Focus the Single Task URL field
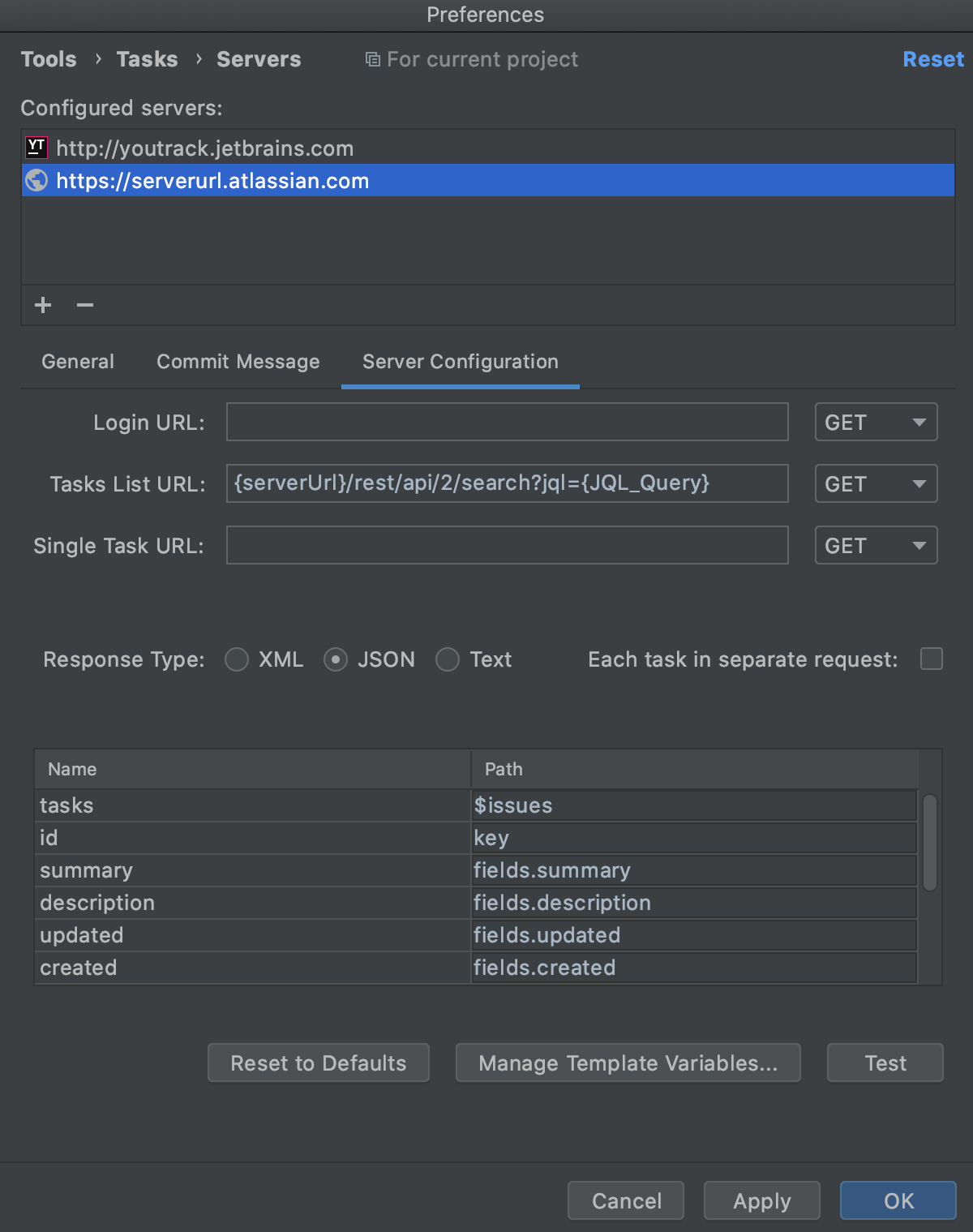This screenshot has height=1232, width=973. click(x=508, y=545)
